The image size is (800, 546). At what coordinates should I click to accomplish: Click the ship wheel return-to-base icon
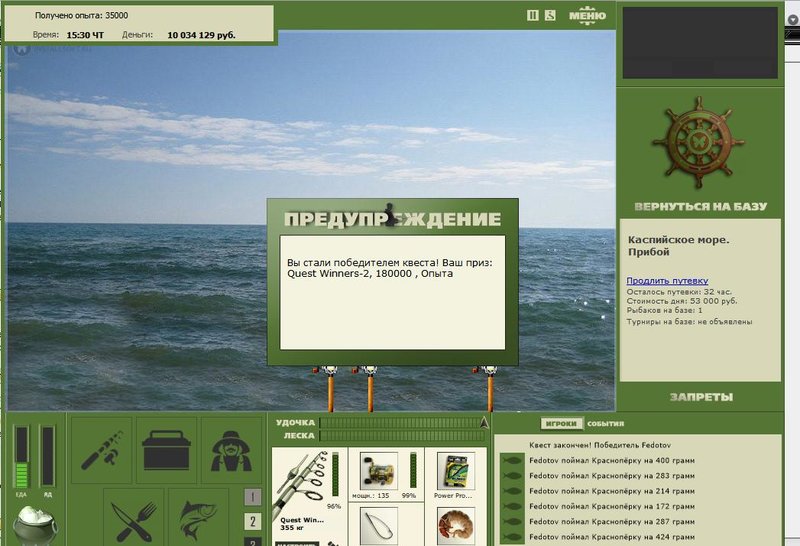pos(698,143)
